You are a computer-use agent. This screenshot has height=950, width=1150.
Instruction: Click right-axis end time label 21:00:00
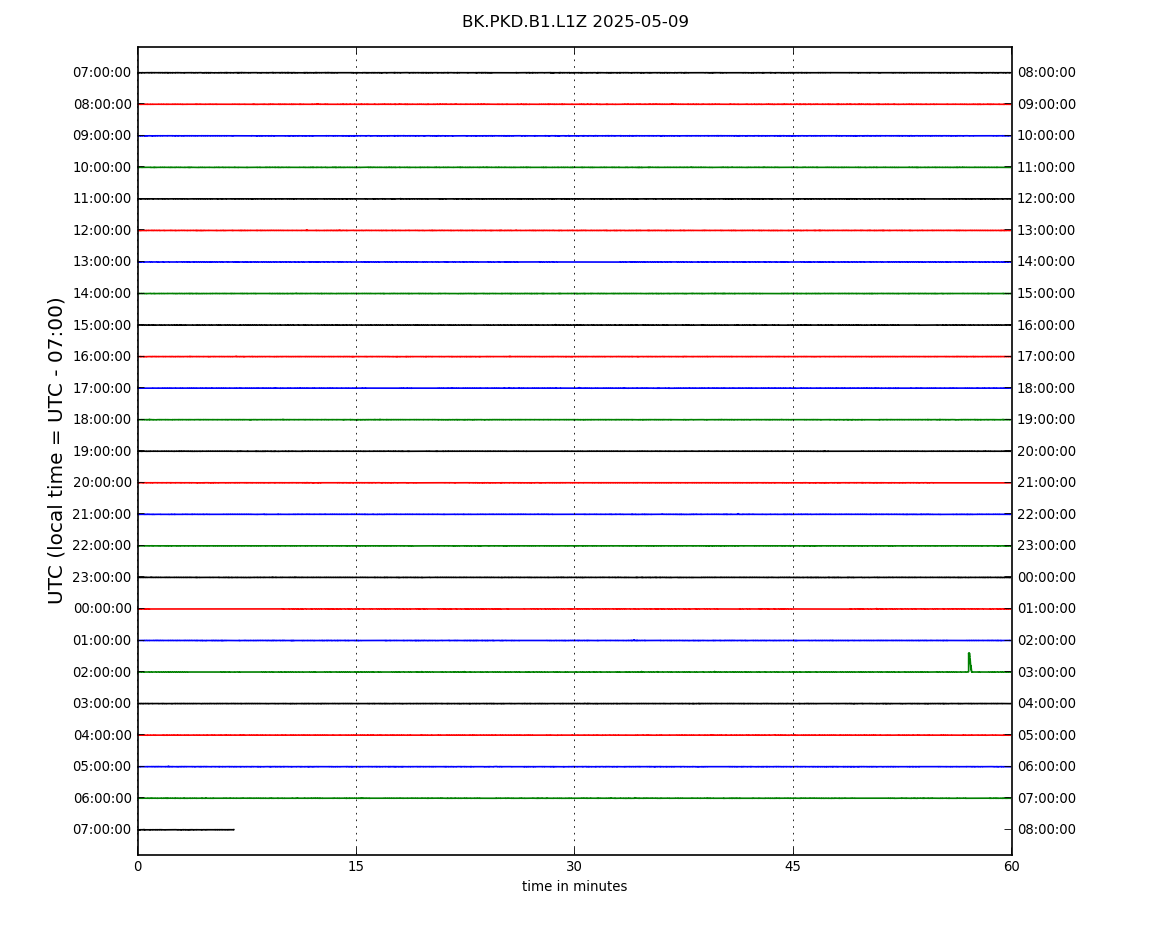pyautogui.click(x=1047, y=483)
